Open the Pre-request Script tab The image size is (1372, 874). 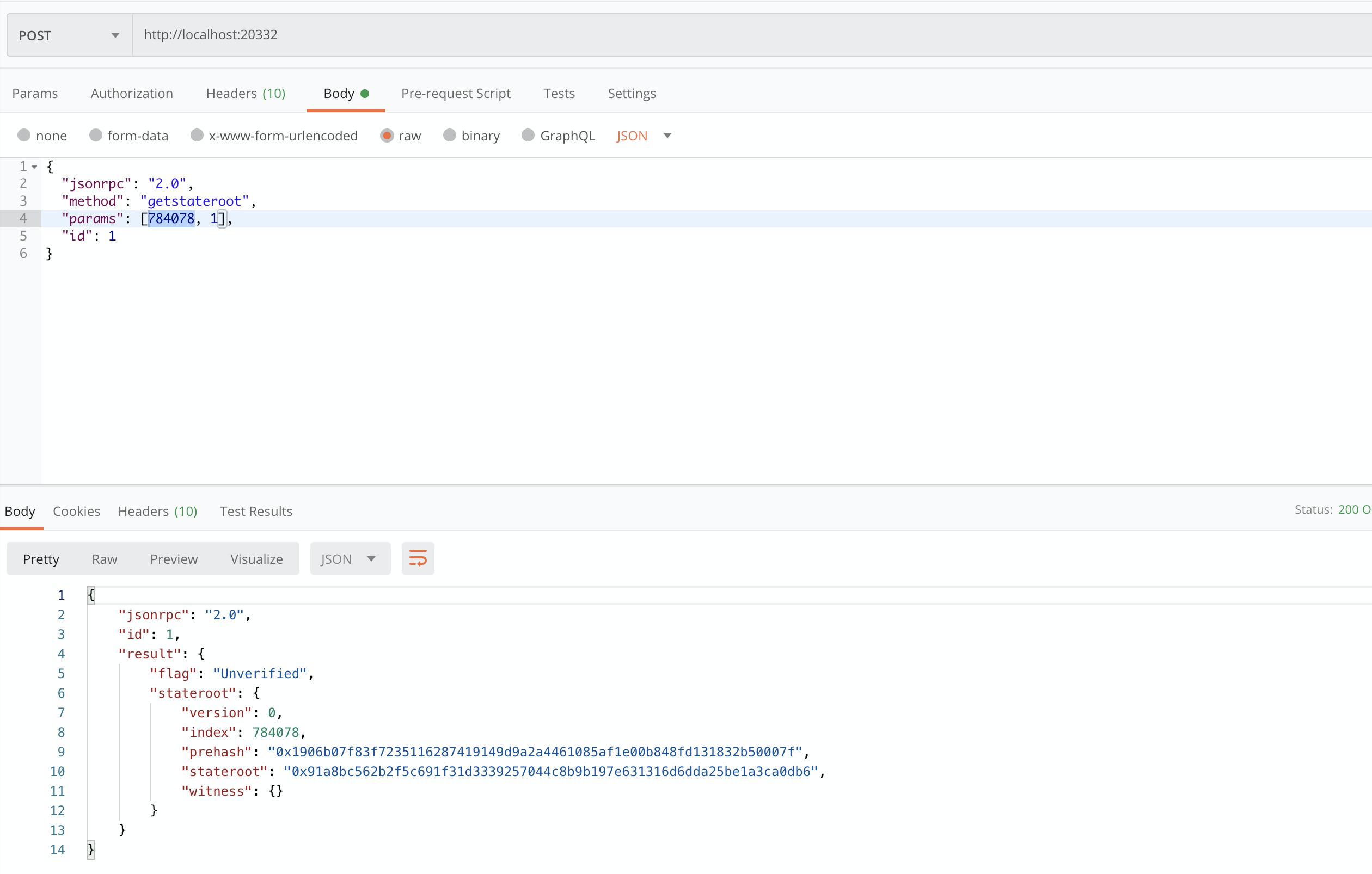(455, 94)
